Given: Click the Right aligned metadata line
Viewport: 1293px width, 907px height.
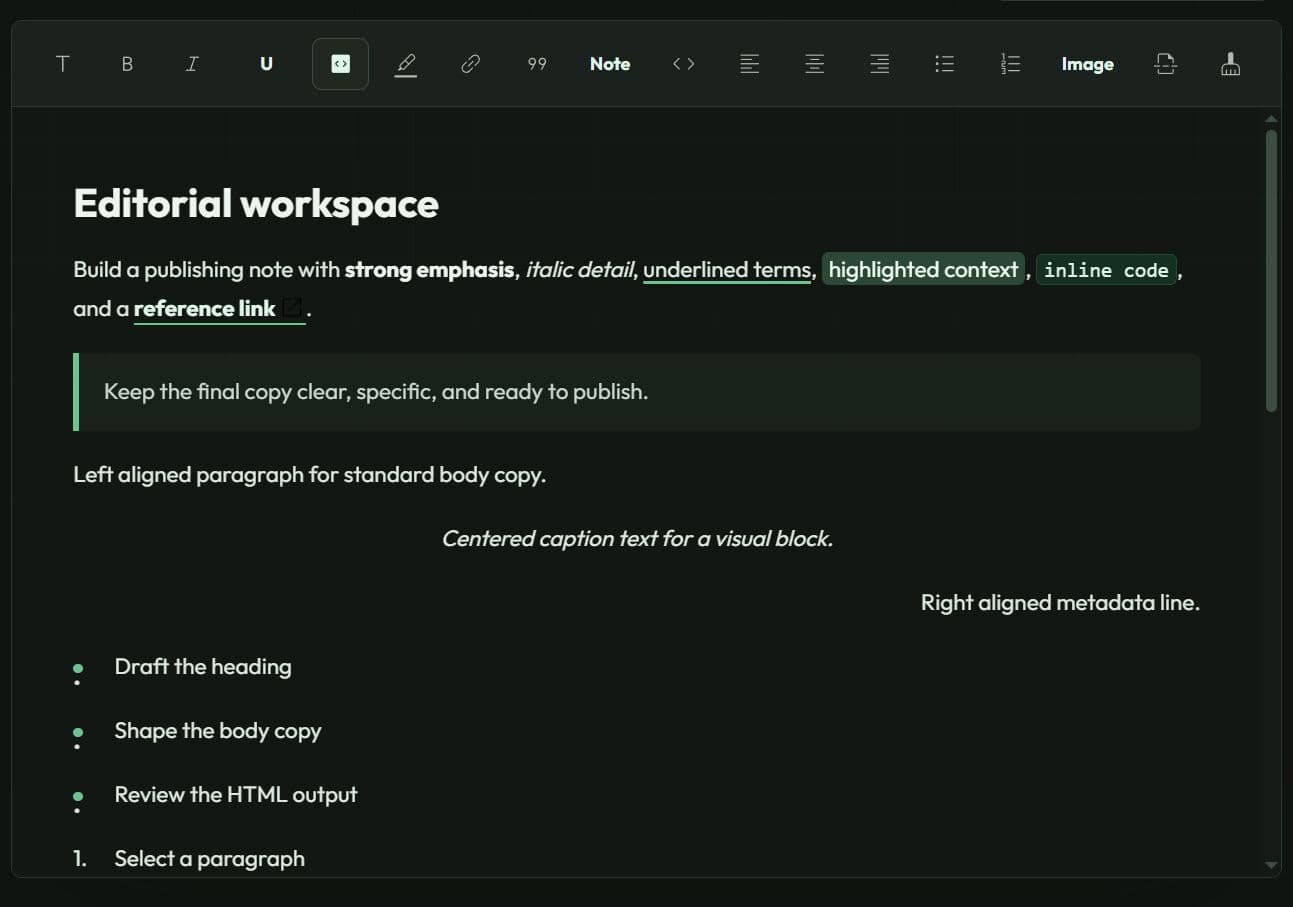Looking at the screenshot, I should (x=1060, y=603).
